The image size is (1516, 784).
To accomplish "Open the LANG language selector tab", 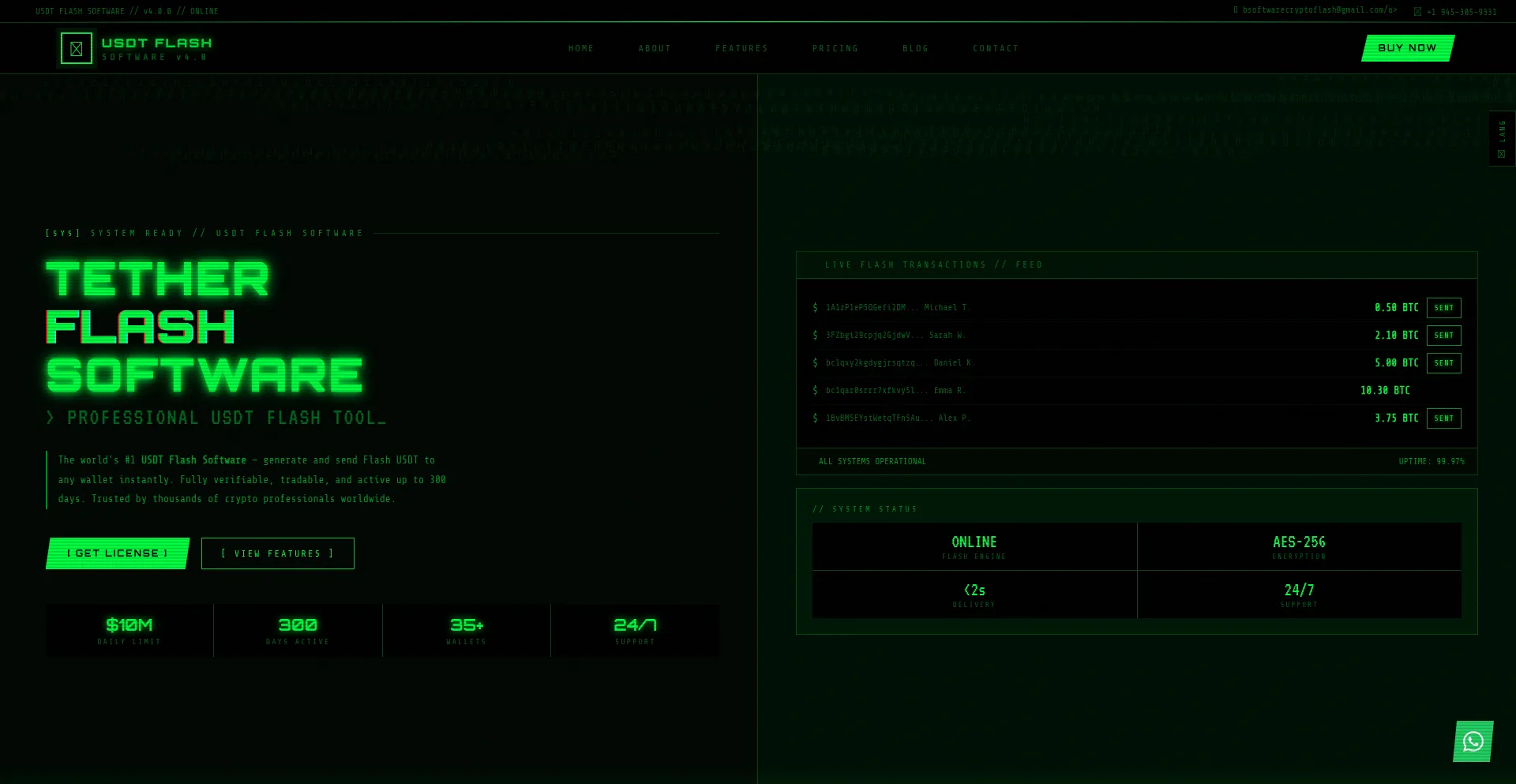I will click(x=1502, y=138).
